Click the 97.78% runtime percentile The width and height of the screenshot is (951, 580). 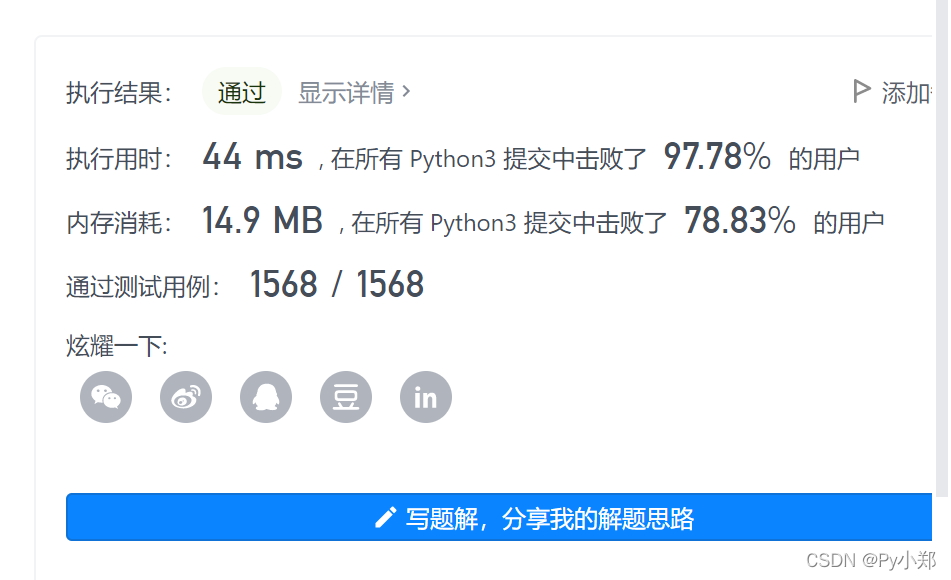tap(716, 156)
